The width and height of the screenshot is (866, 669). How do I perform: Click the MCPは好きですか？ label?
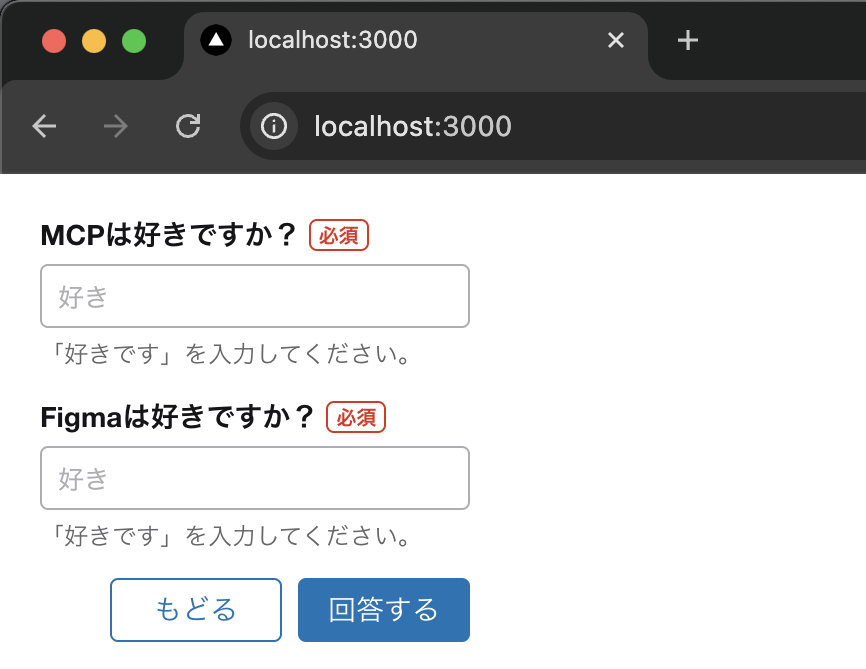pyautogui.click(x=169, y=235)
